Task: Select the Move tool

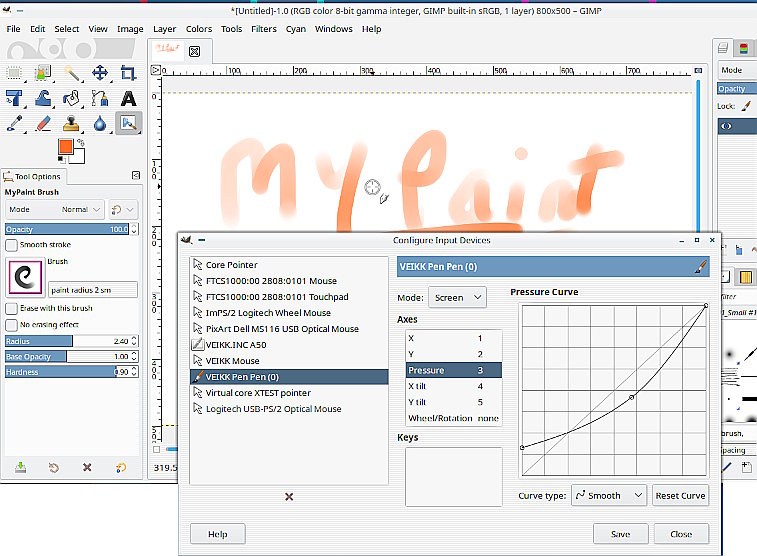Action: click(x=100, y=73)
